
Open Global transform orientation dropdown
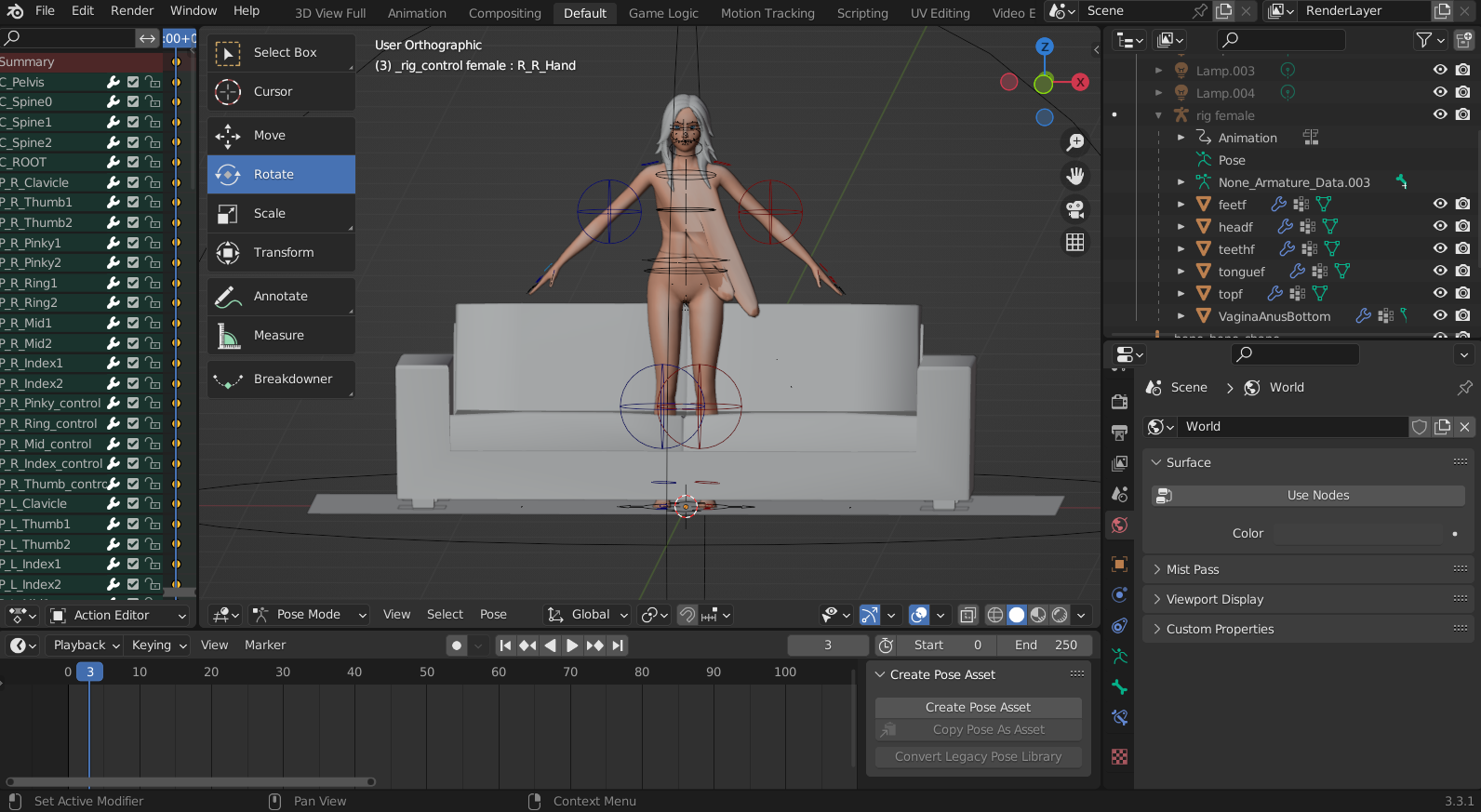[x=588, y=615]
